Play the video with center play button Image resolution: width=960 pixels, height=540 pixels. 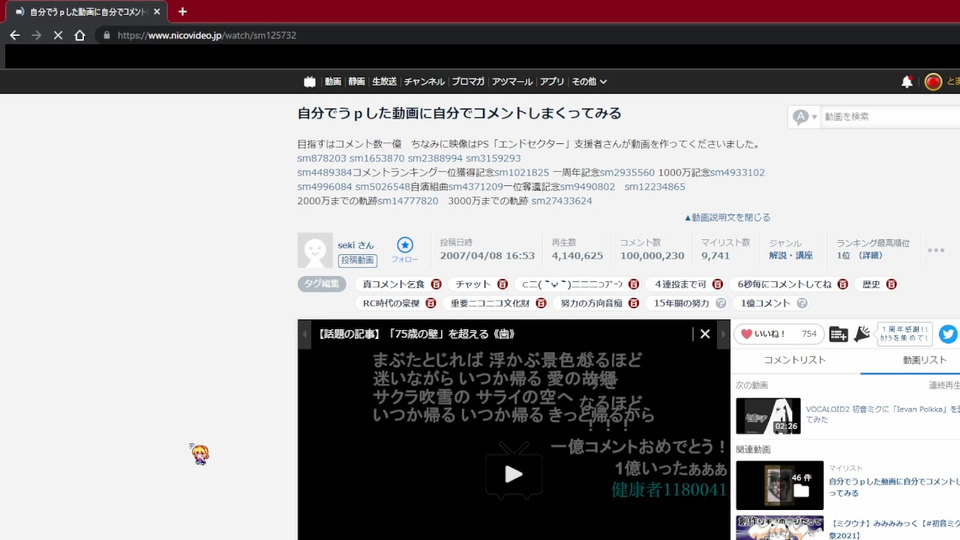[x=514, y=474]
